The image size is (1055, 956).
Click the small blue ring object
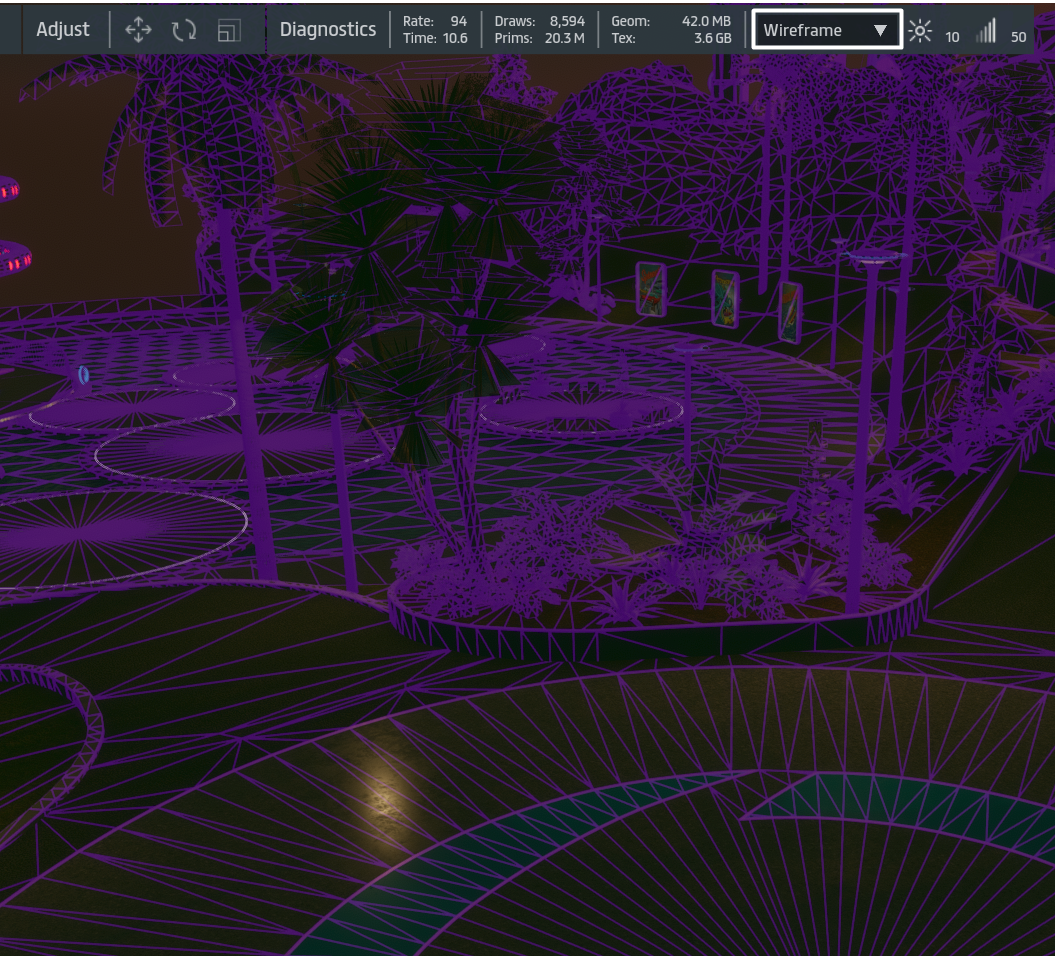(x=84, y=375)
